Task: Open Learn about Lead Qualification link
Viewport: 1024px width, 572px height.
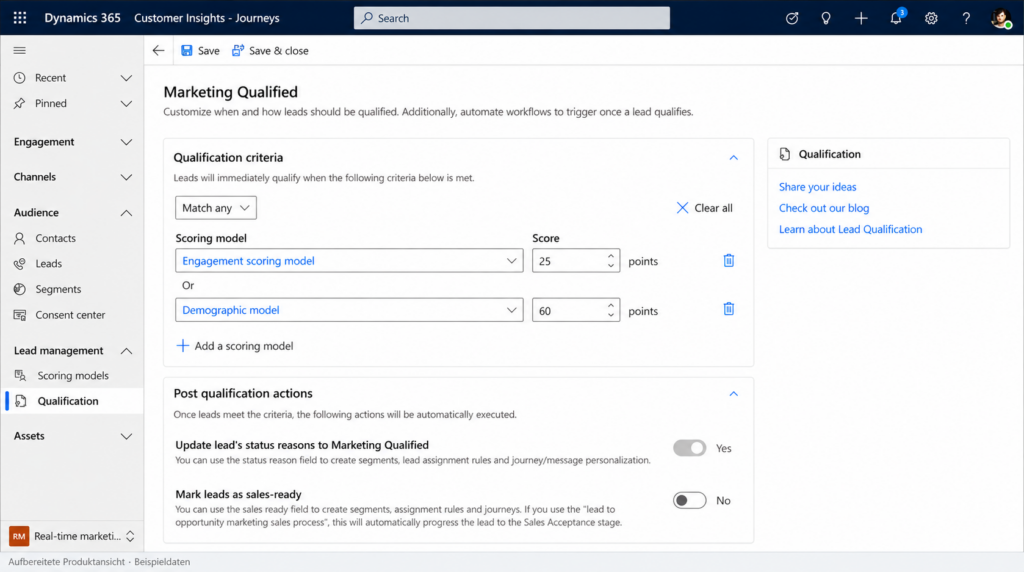Action: click(x=850, y=229)
